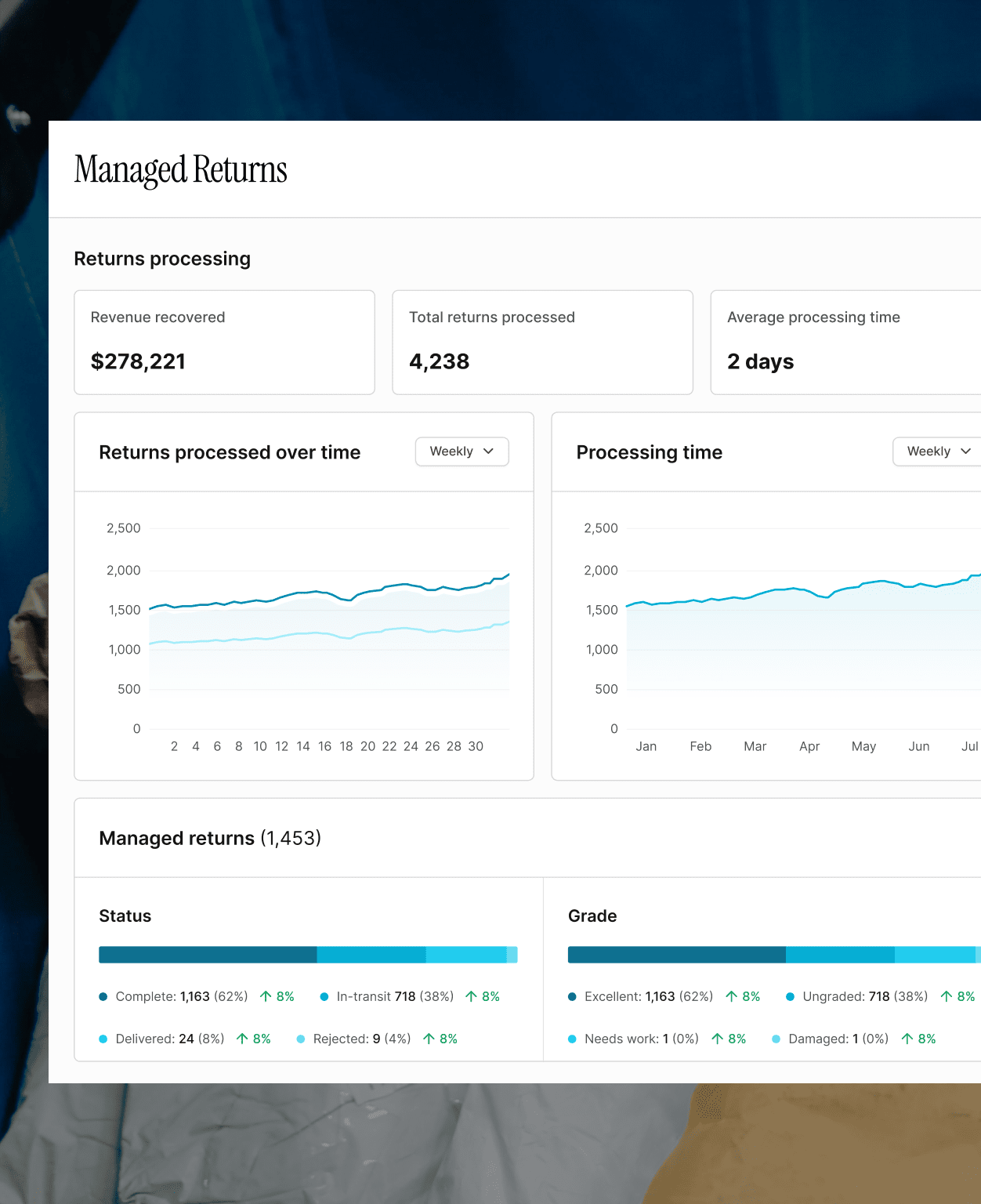Select the 4,238 total returns value

pyautogui.click(x=439, y=361)
